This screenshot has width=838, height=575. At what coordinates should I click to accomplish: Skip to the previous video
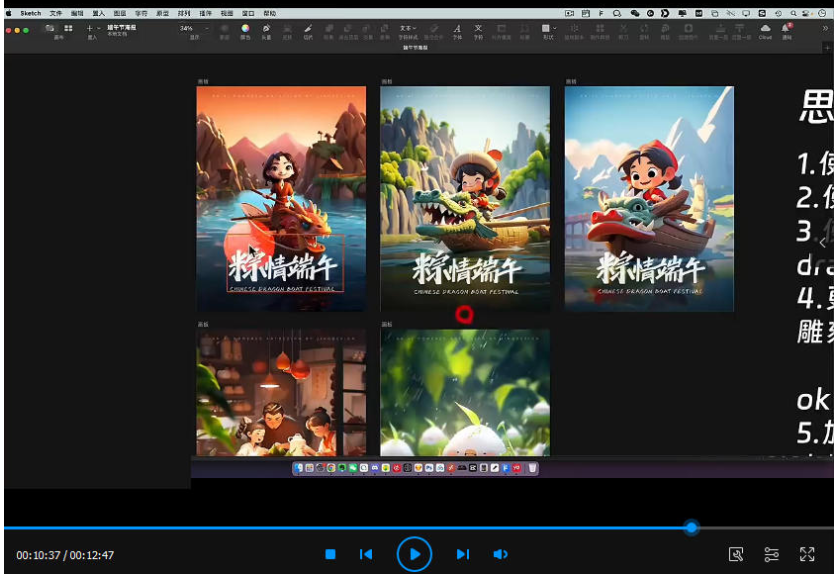366,554
